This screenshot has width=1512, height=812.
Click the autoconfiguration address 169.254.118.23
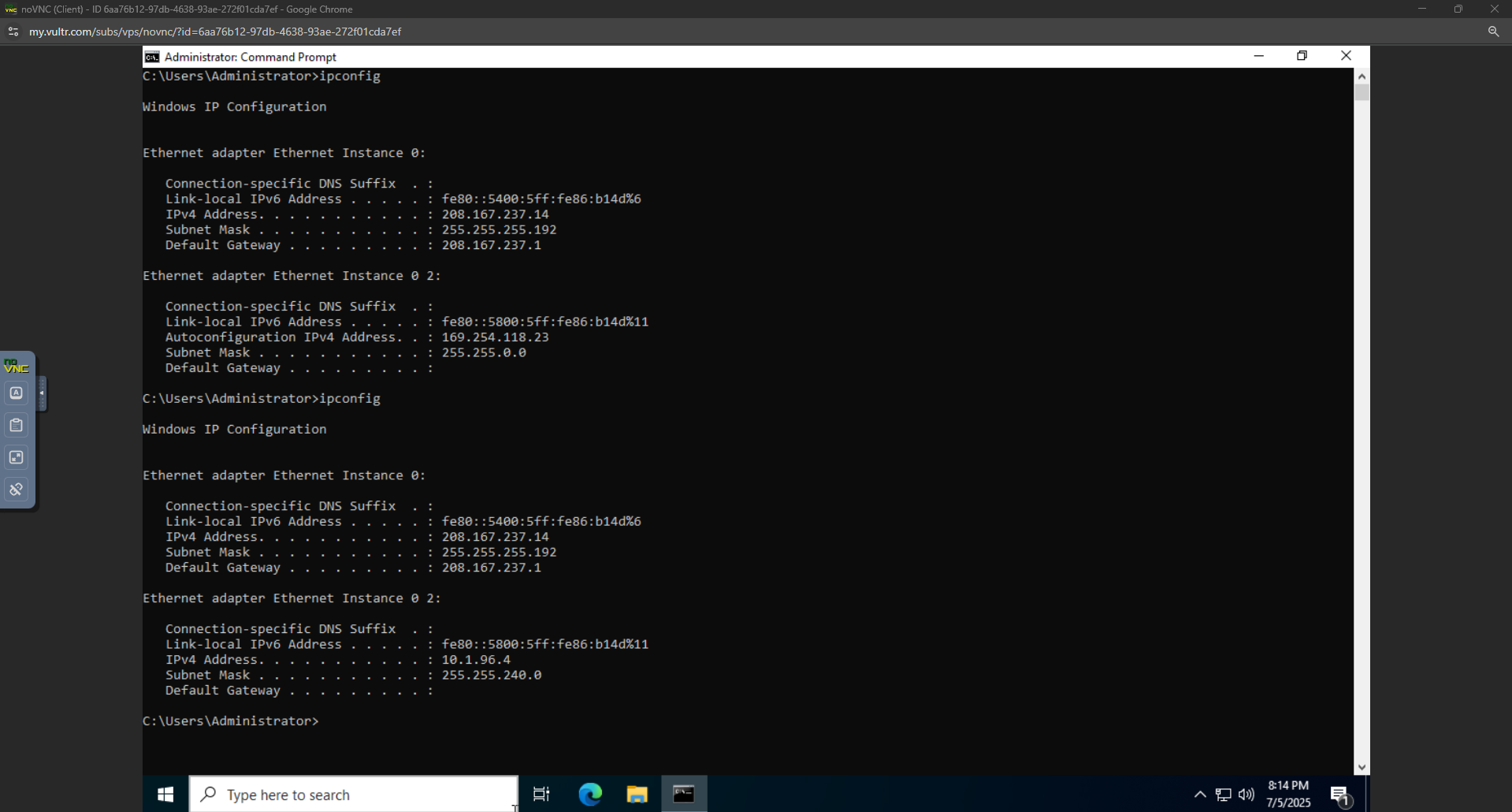(495, 337)
